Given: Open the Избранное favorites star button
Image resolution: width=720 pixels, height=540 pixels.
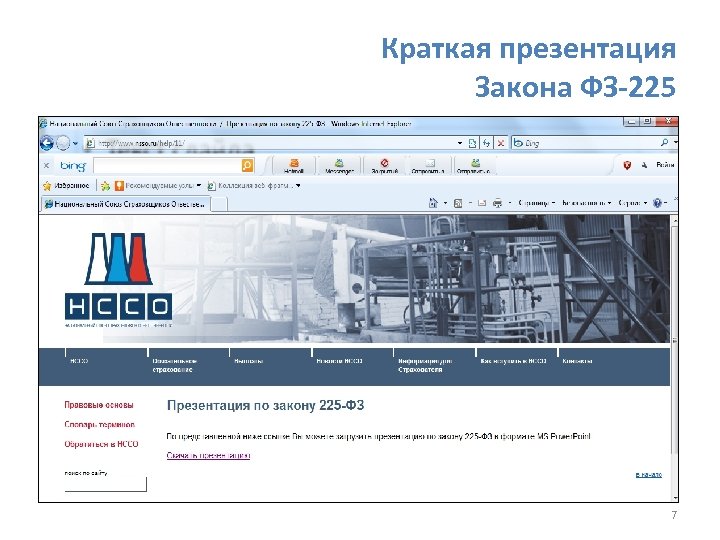Looking at the screenshot, I should pyautogui.click(x=66, y=186).
